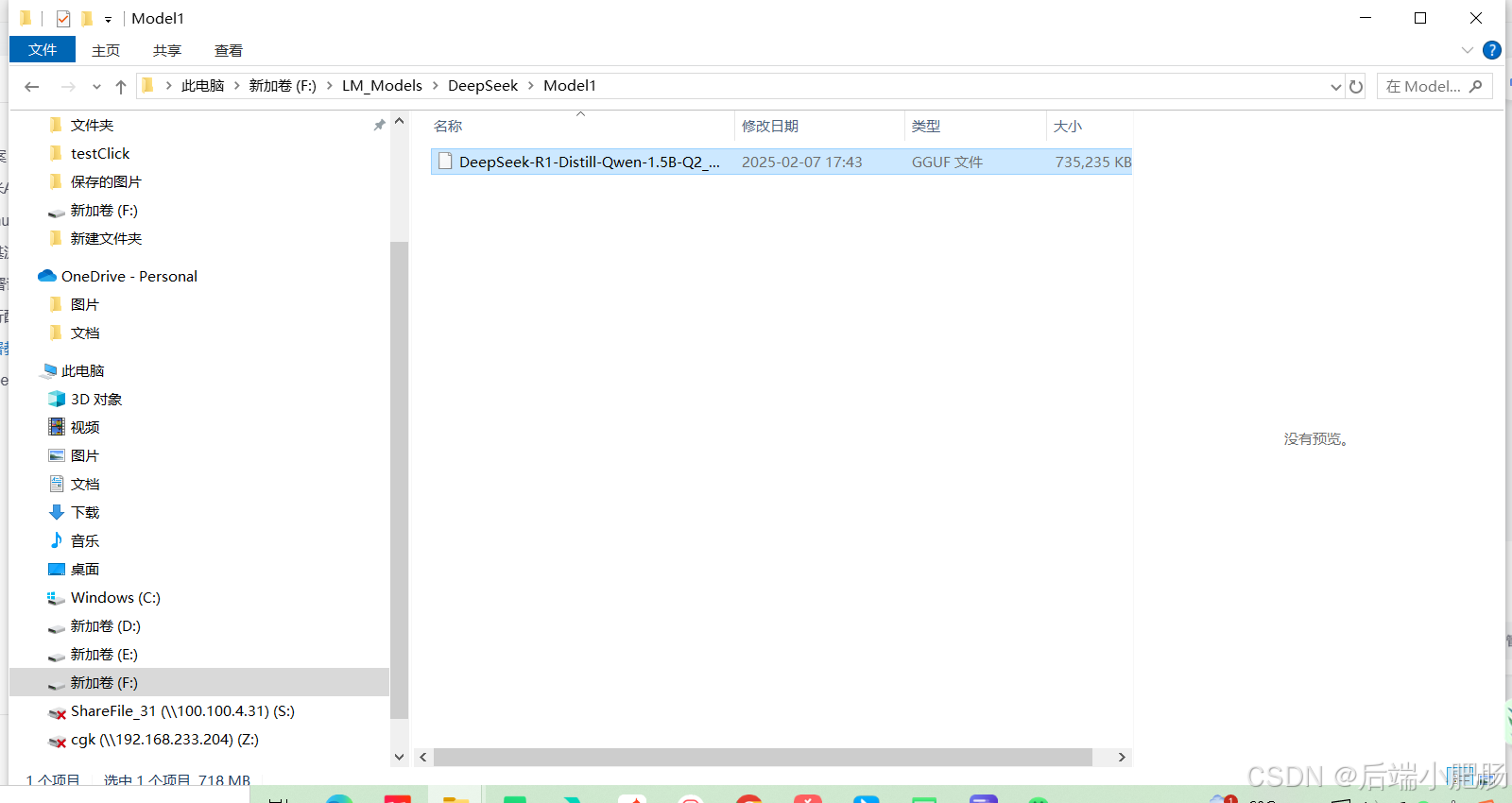Switch to the 共享 ribbon tab

(x=167, y=51)
